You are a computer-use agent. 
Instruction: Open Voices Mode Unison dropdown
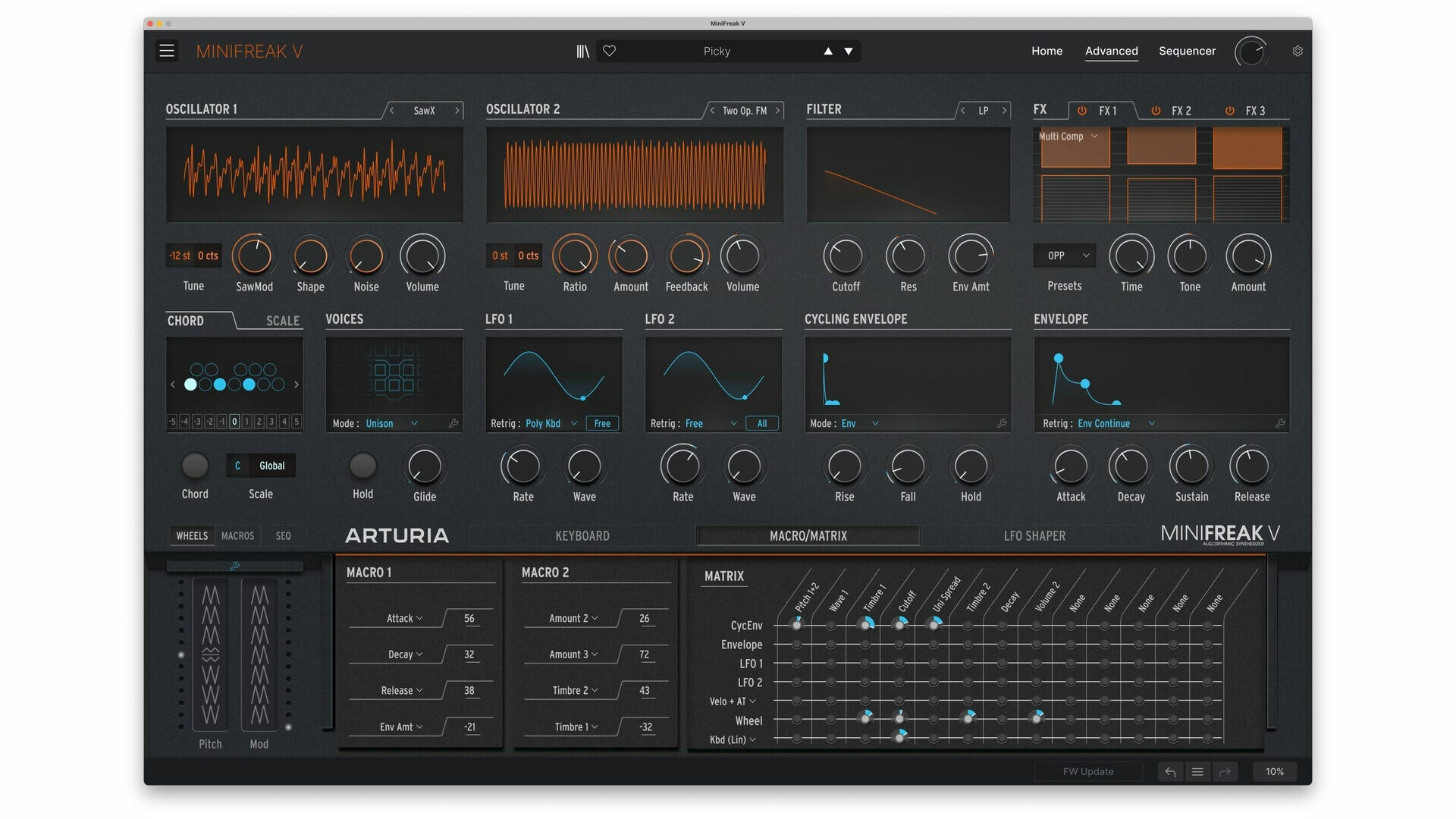pos(392,424)
